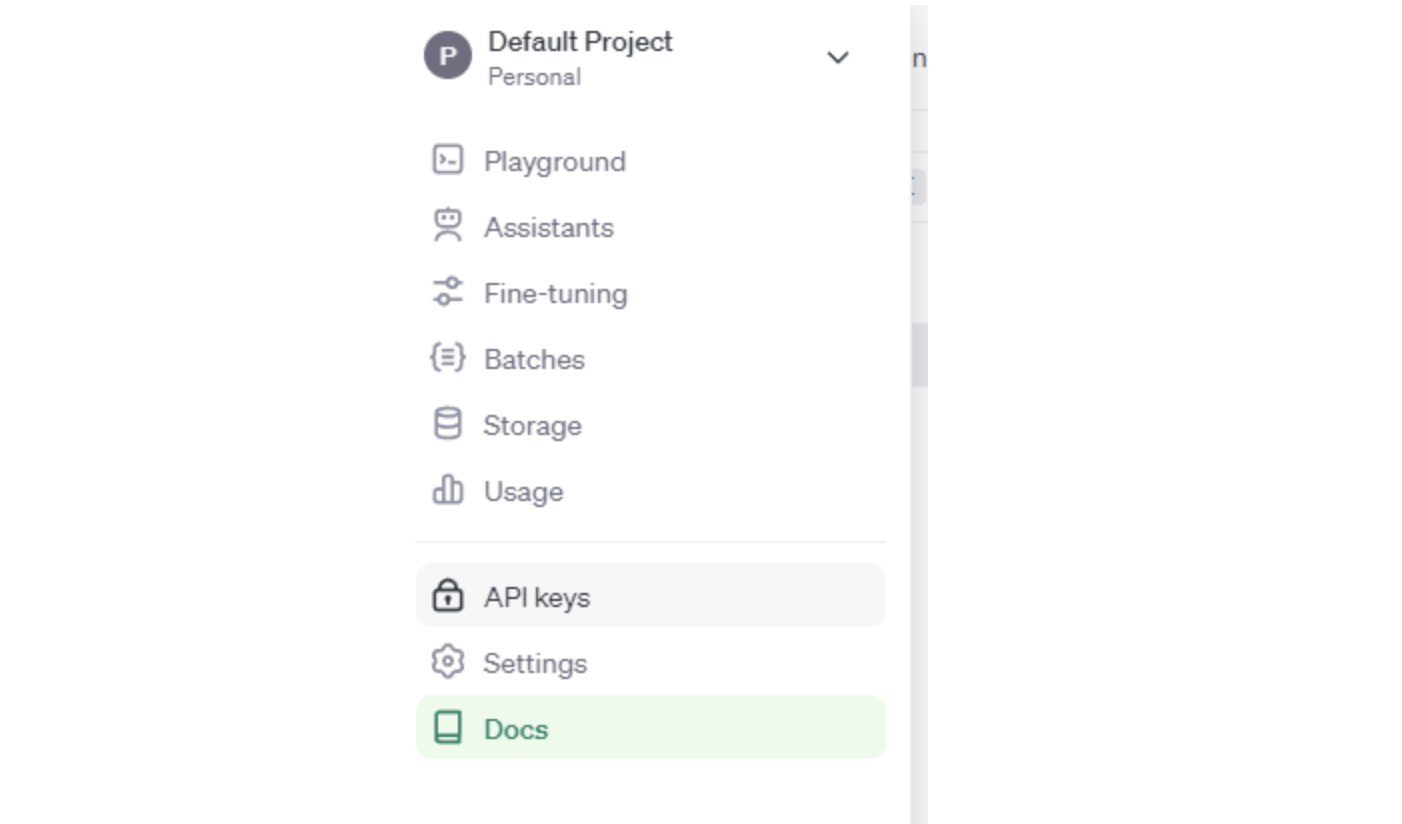
Task: Click the Assistants robot icon
Action: (447, 226)
